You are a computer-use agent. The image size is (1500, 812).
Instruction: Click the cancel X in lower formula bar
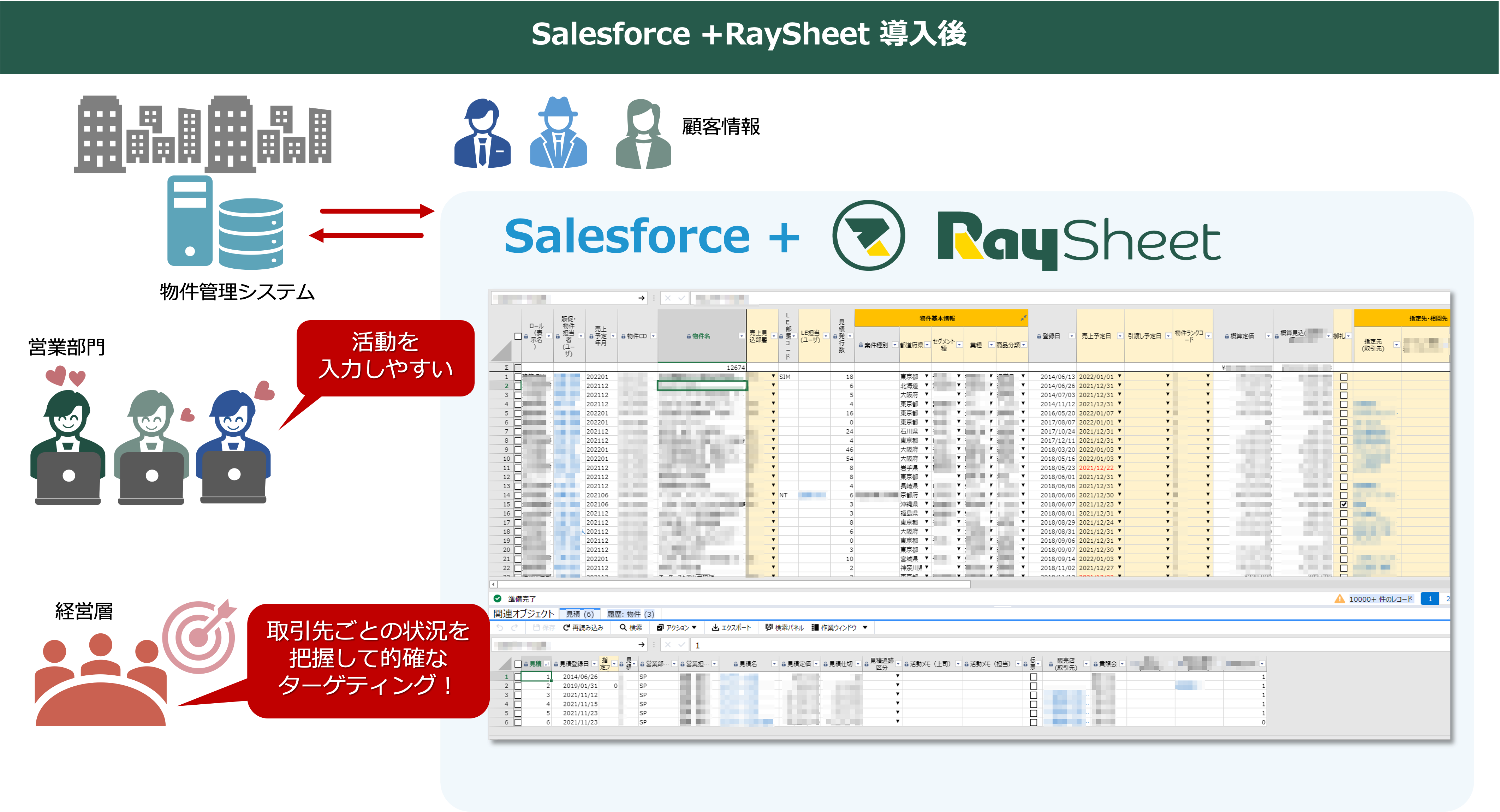(x=668, y=644)
